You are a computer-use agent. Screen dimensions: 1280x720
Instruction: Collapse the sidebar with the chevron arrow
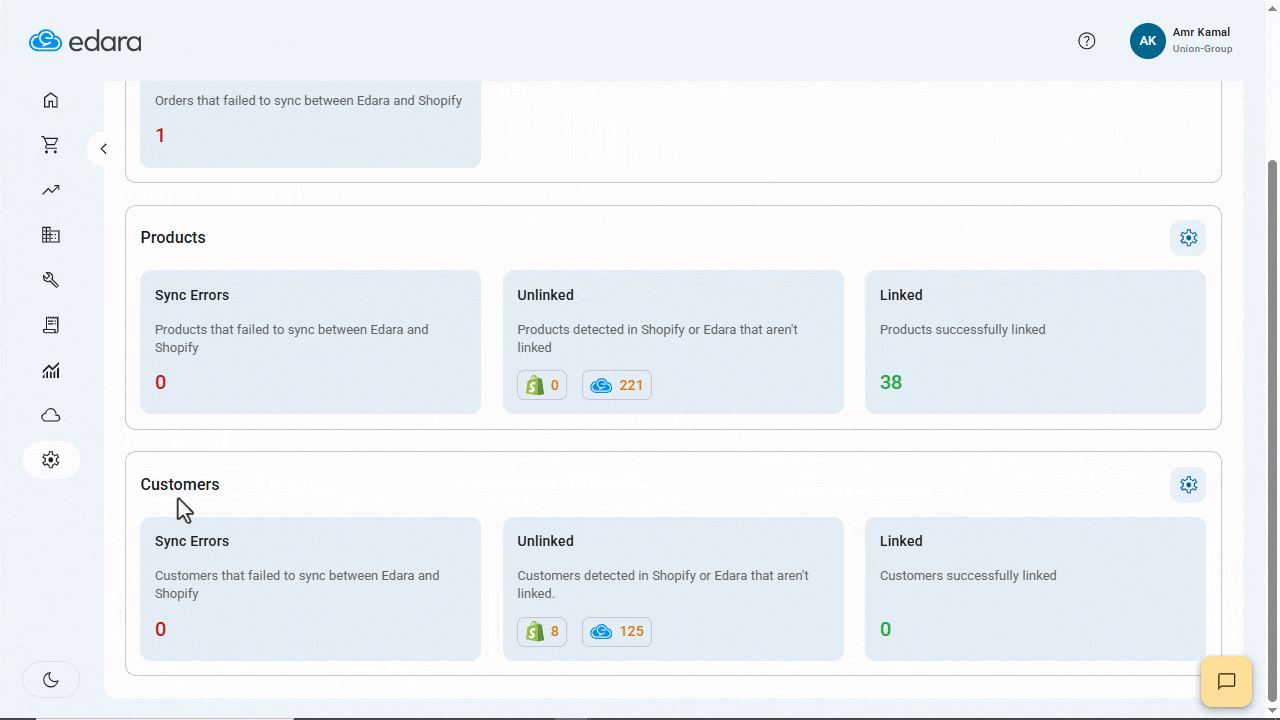[x=103, y=149]
